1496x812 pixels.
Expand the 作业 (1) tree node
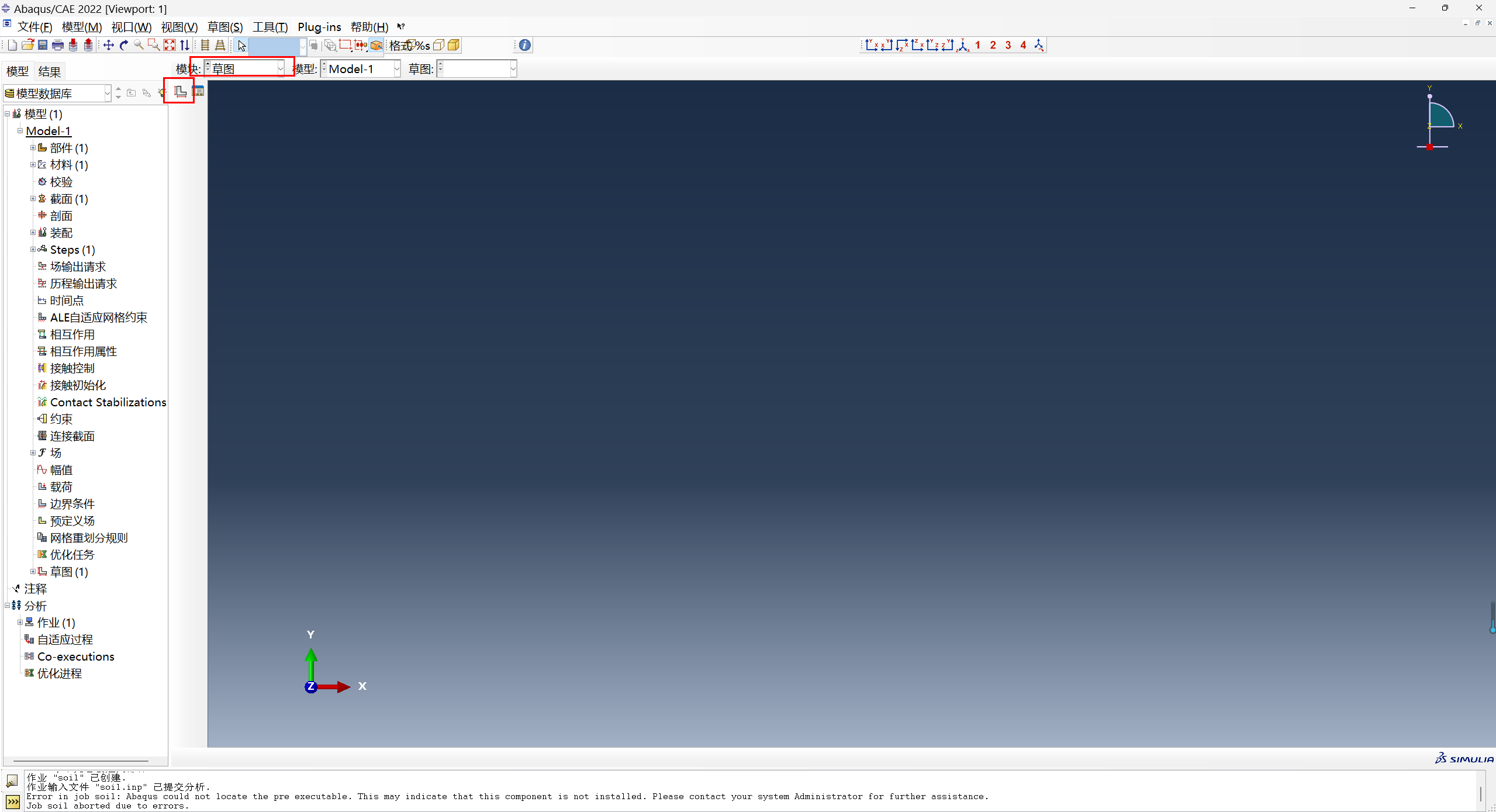20,623
